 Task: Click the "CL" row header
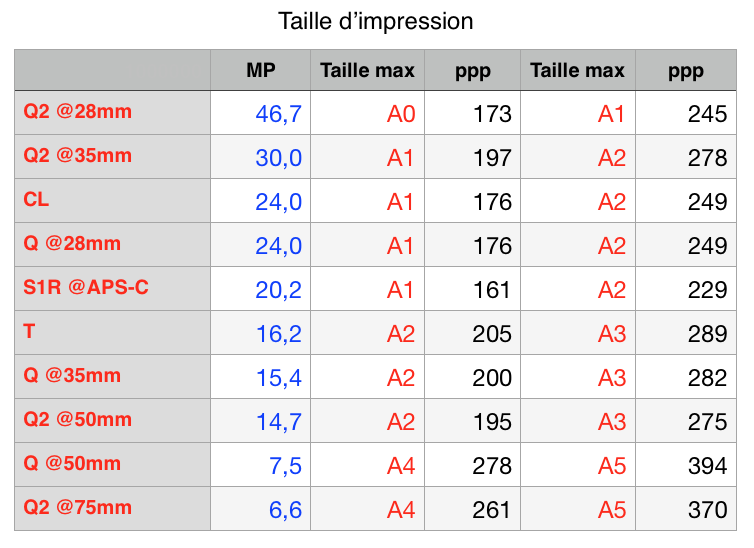37,200
